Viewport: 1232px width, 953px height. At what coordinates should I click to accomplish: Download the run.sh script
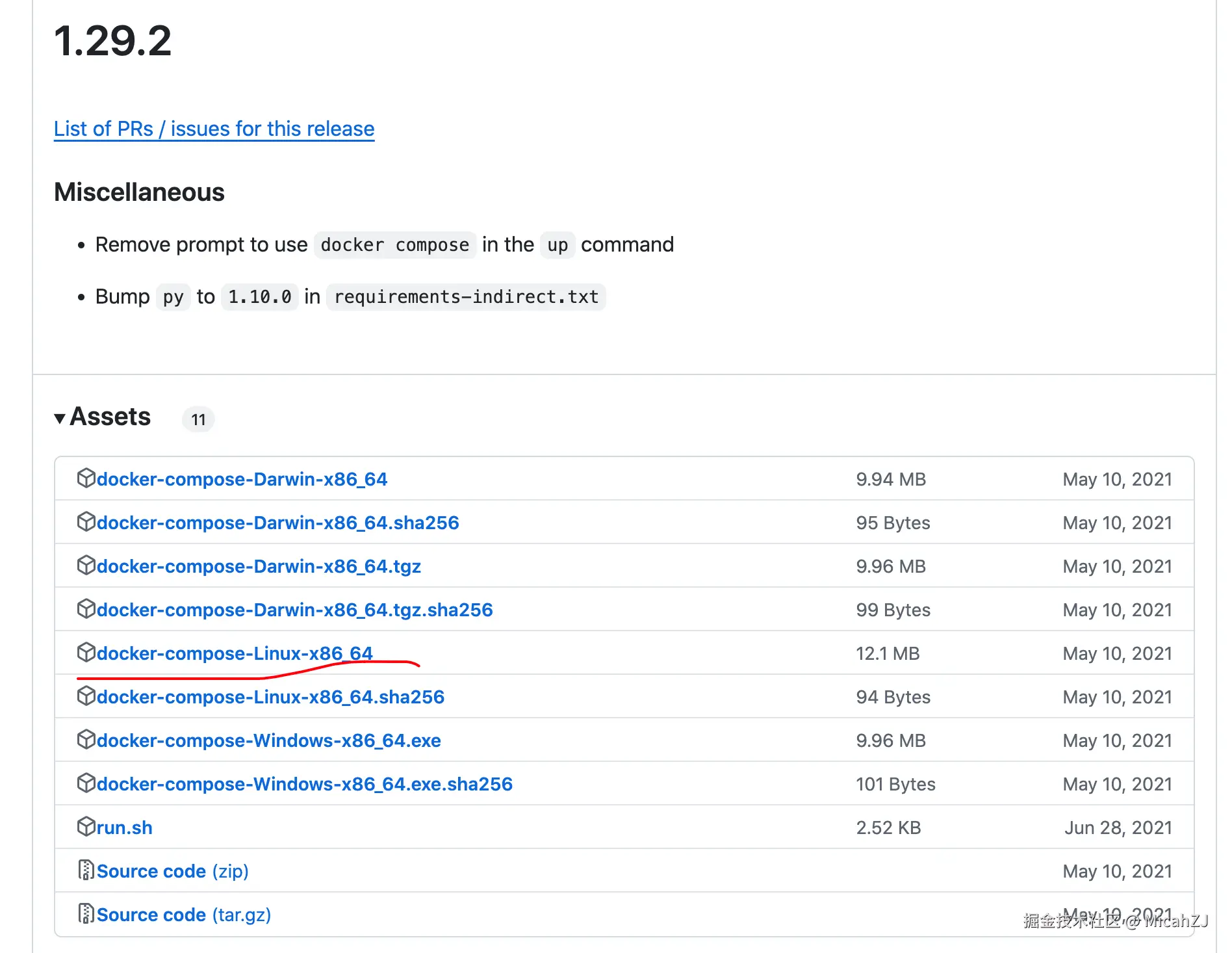pos(124,828)
